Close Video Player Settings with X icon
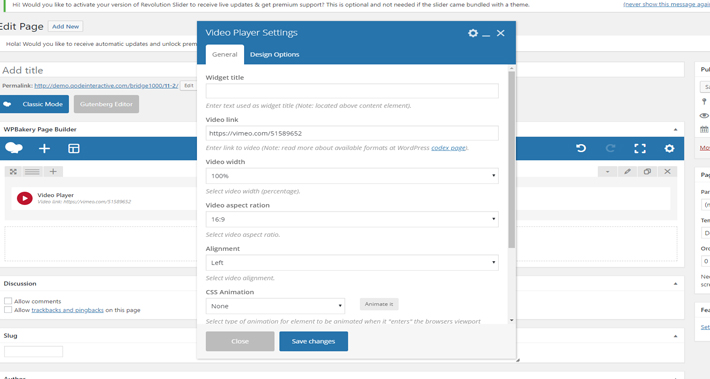The image size is (710, 379). click(x=500, y=33)
